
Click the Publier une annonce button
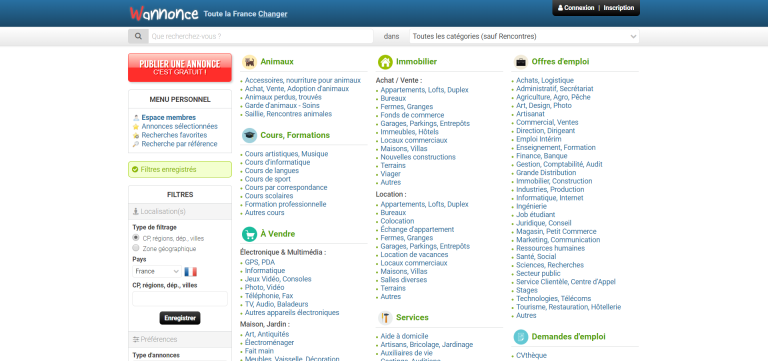pos(180,68)
